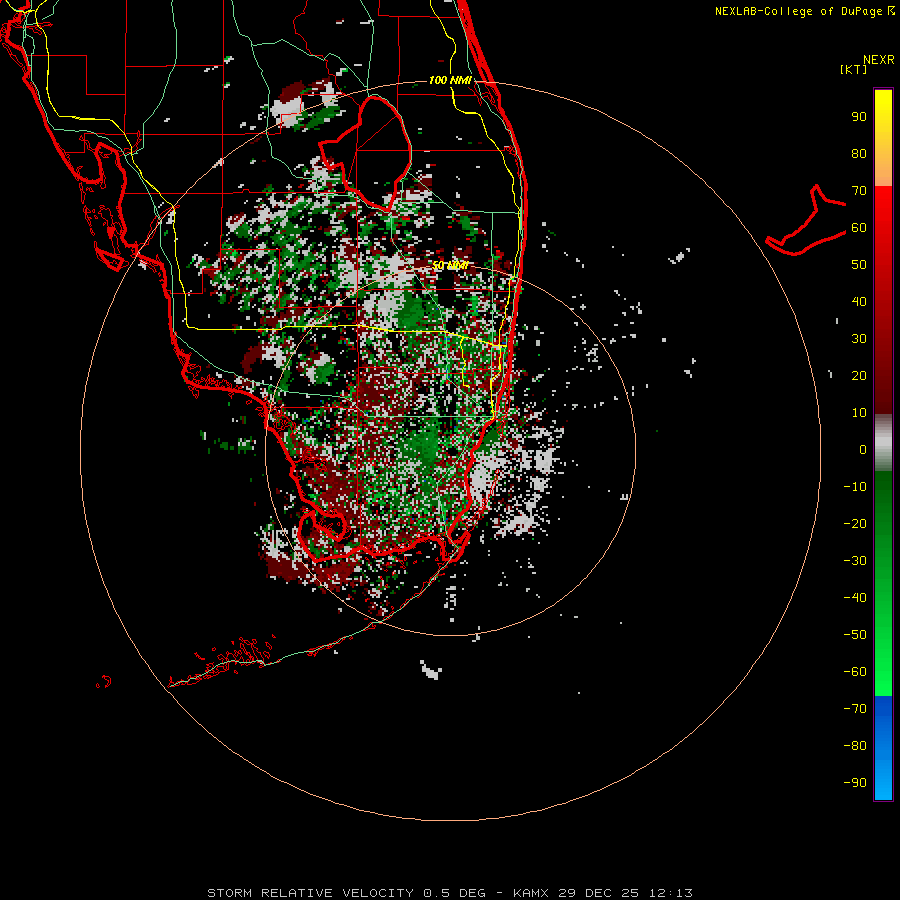
Task: Select the -30 value on the velocity scale
Action: point(855,561)
